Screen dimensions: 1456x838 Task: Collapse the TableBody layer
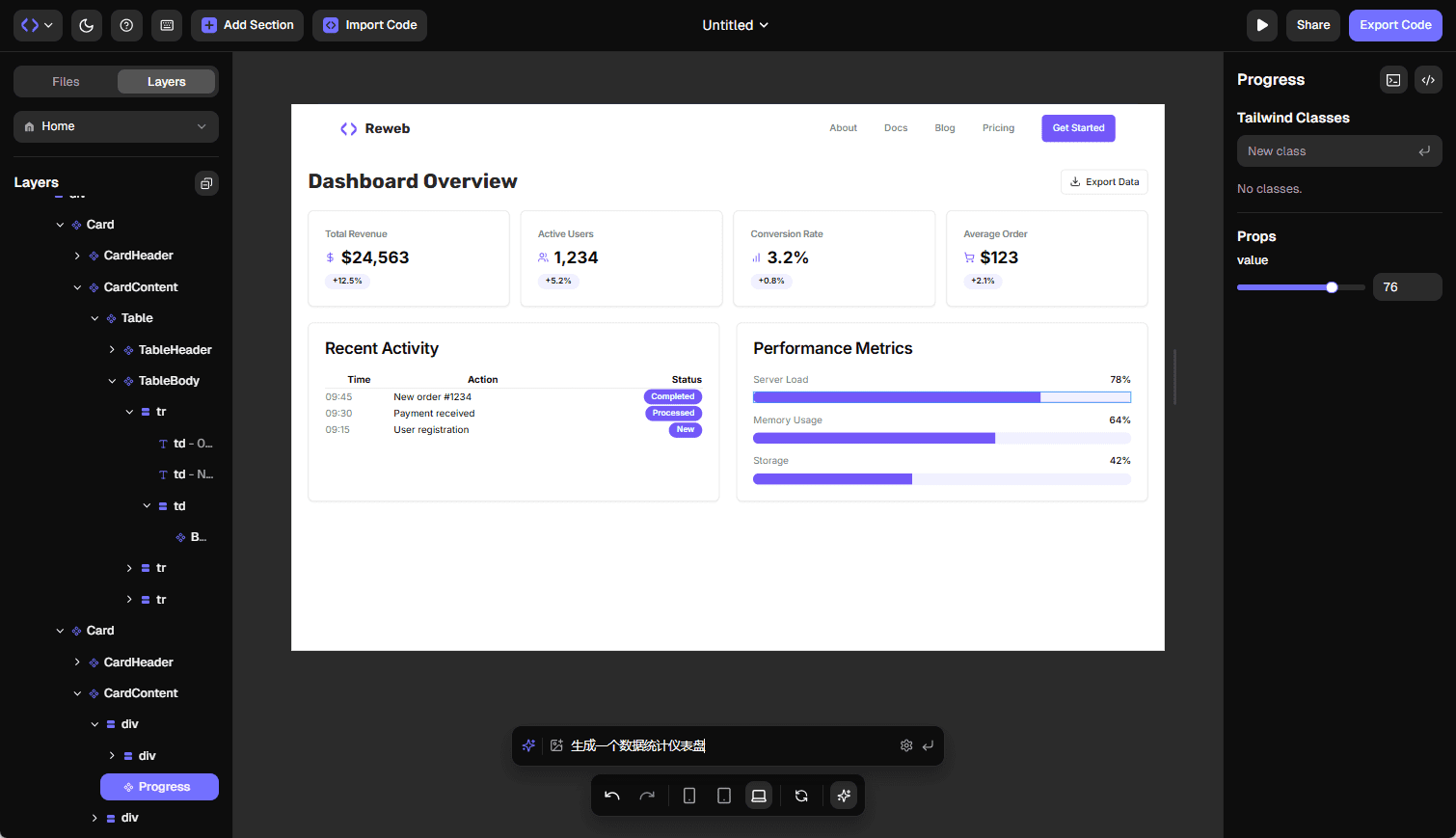112,381
